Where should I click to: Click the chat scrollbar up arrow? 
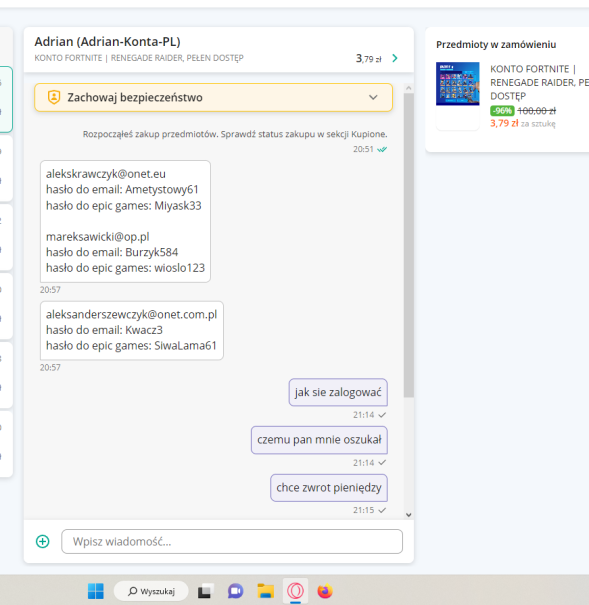tap(408, 88)
